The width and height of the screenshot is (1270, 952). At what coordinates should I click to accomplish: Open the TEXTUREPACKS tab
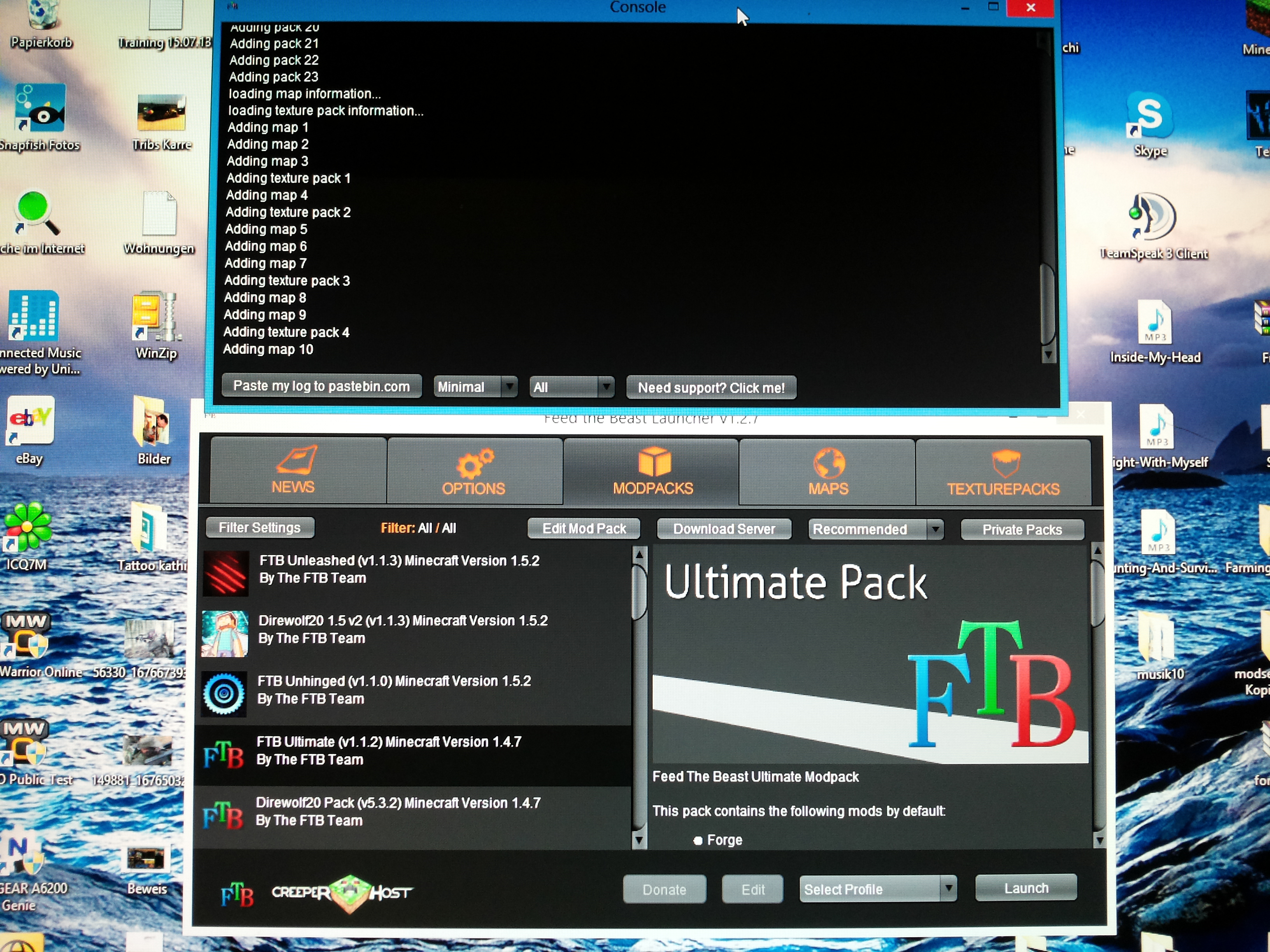[1003, 473]
